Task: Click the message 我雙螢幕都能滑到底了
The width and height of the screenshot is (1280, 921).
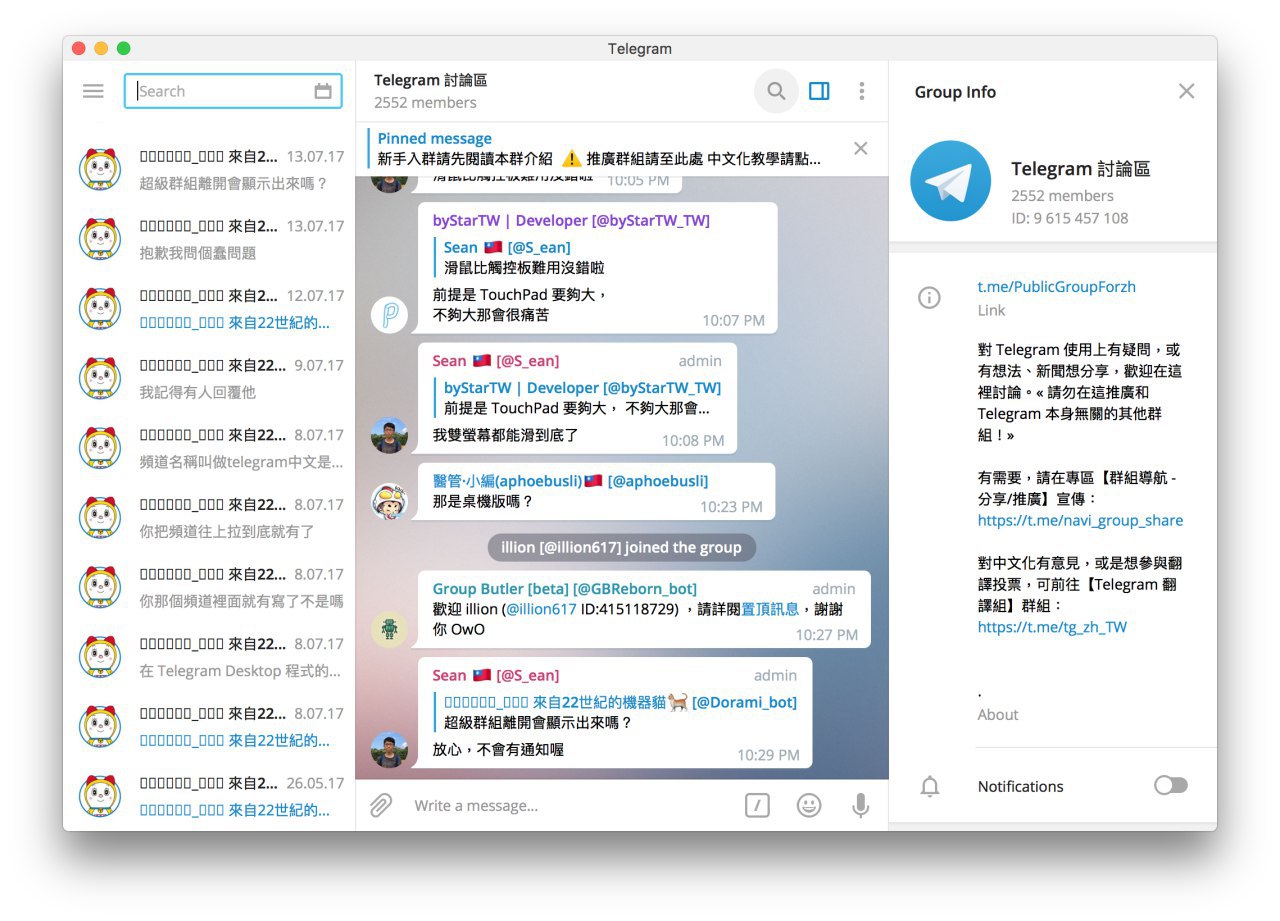Action: click(x=506, y=435)
